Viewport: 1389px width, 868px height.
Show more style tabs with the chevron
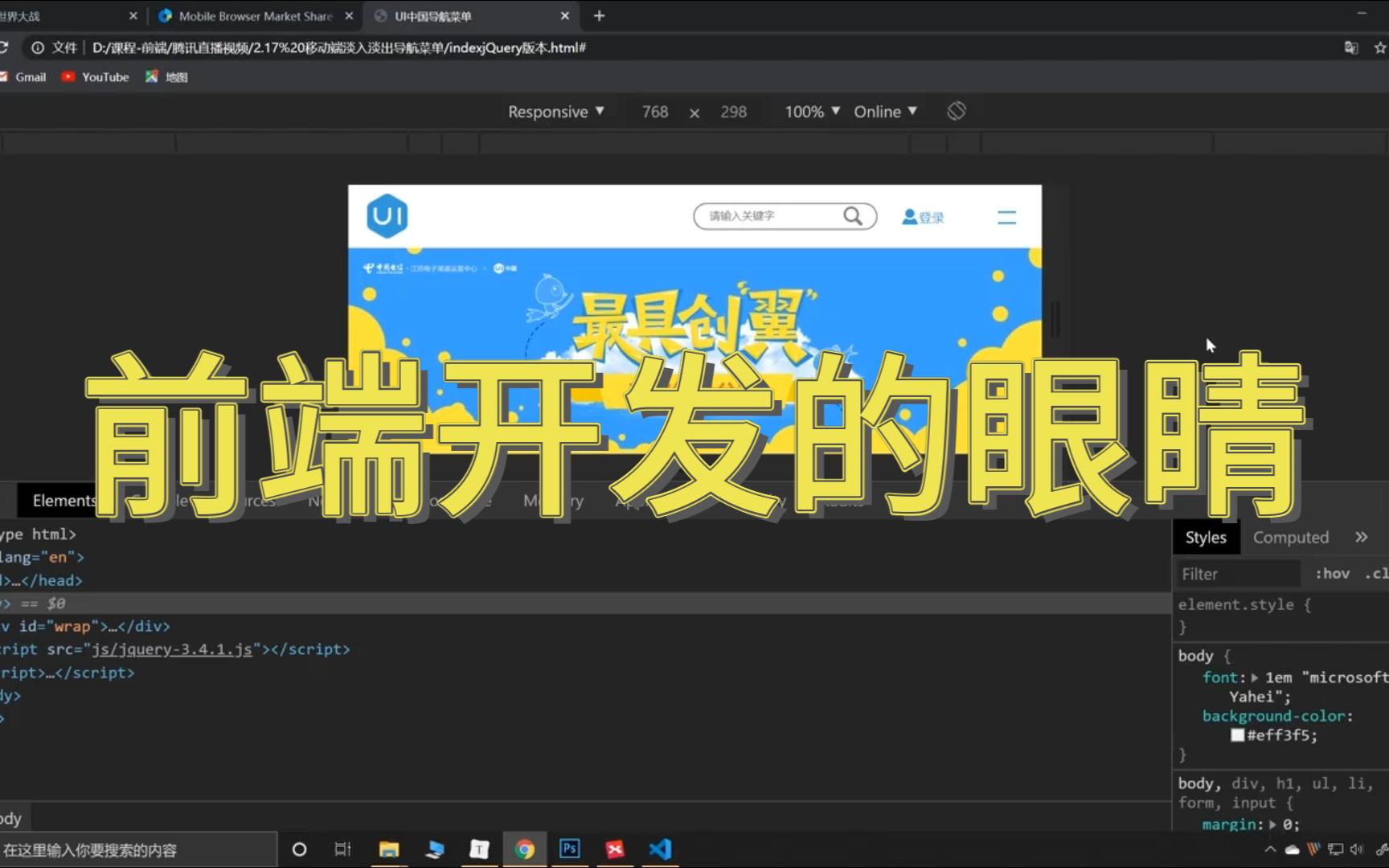(x=1361, y=537)
